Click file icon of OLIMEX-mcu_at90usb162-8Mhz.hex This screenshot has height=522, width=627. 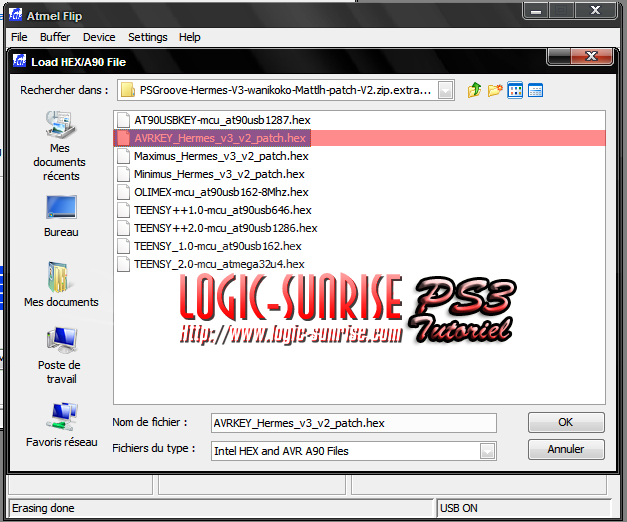[x=124, y=192]
